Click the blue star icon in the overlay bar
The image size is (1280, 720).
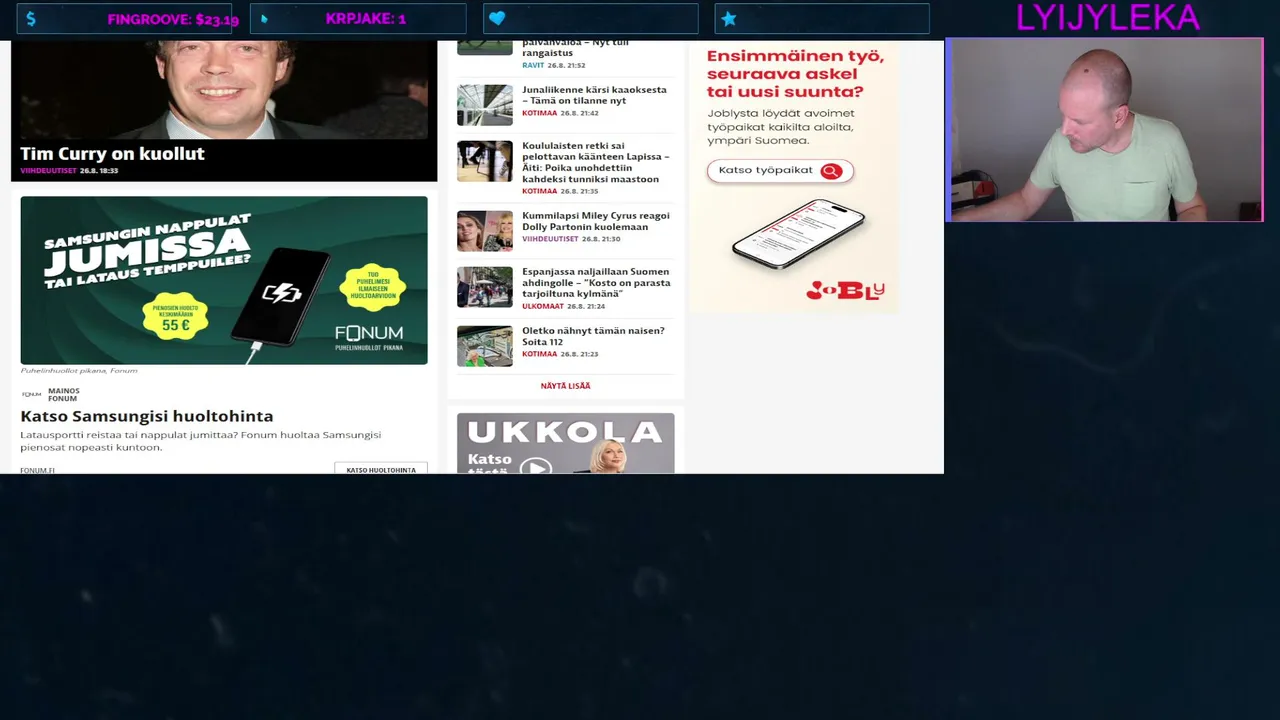click(x=728, y=19)
